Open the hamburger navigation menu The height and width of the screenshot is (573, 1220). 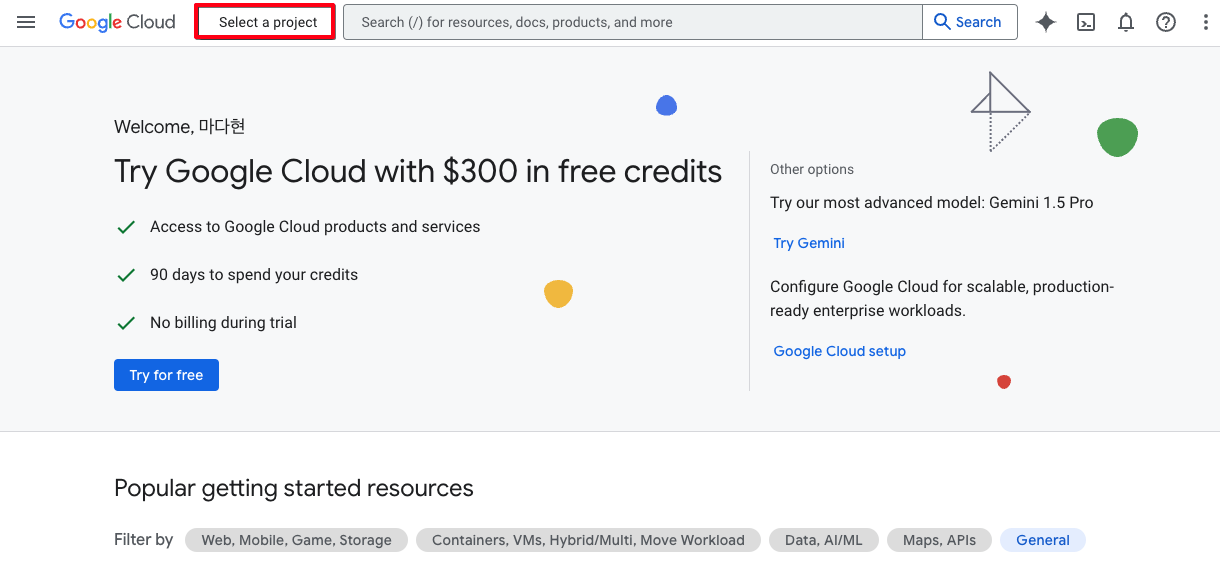tap(26, 22)
